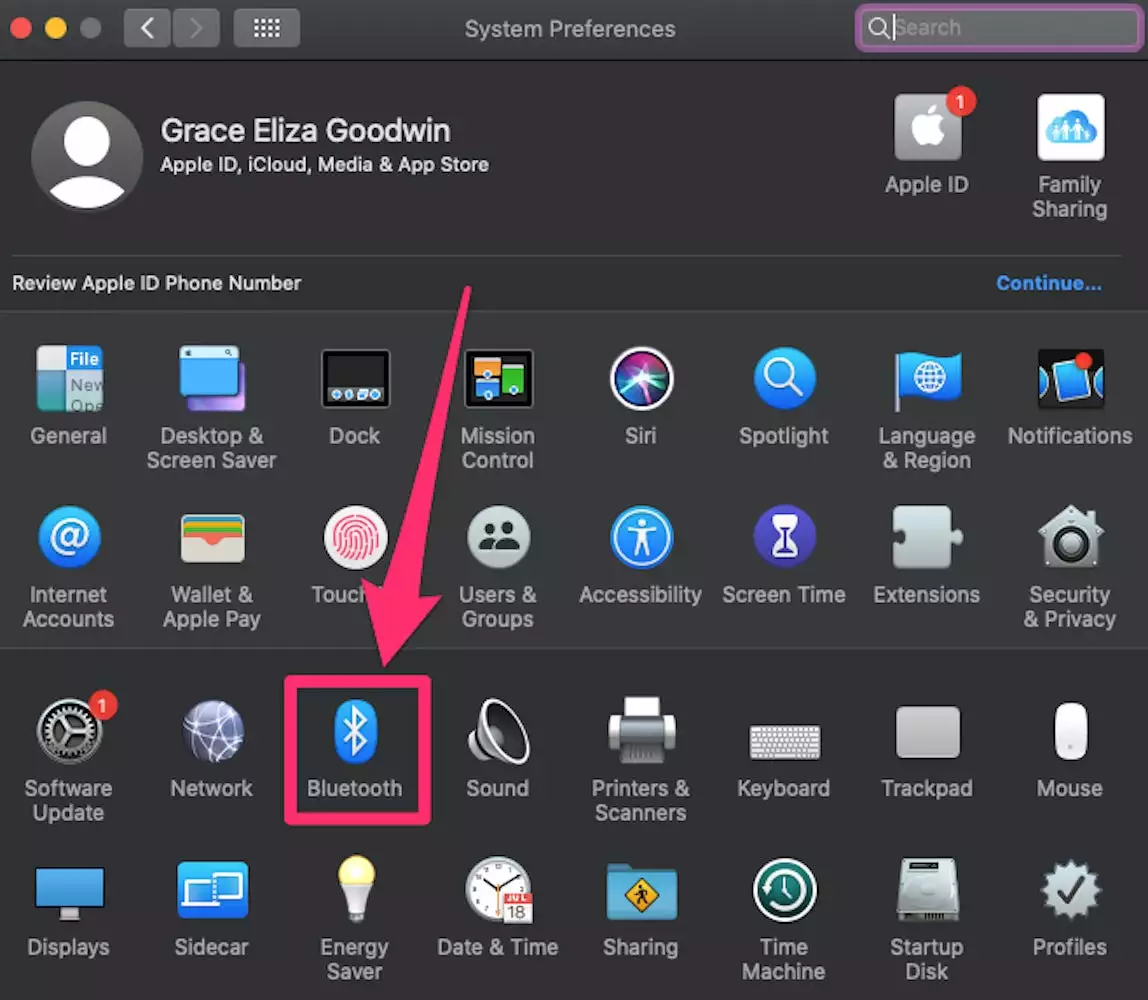Viewport: 1148px width, 1000px height.
Task: Open Printers & Scanners pane
Action: coord(641,734)
